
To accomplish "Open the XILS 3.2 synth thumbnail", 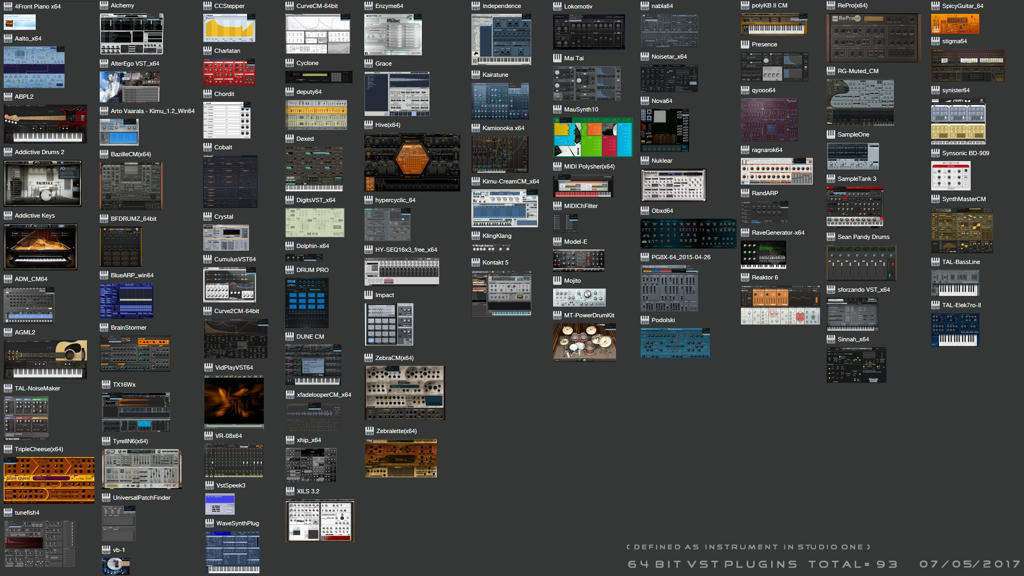I will [320, 520].
